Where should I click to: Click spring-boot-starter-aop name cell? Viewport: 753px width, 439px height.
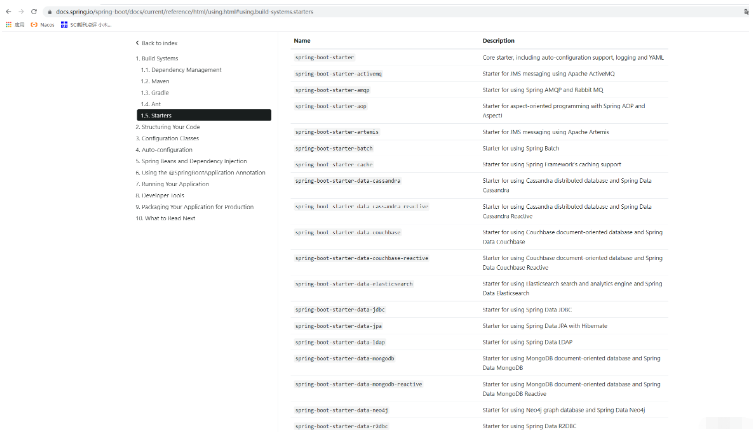coord(331,107)
